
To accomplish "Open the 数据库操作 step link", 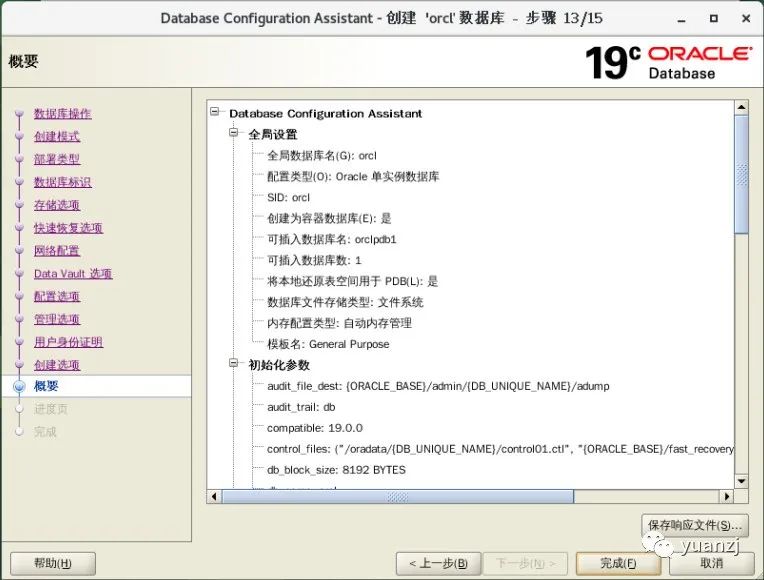I will (x=62, y=114).
